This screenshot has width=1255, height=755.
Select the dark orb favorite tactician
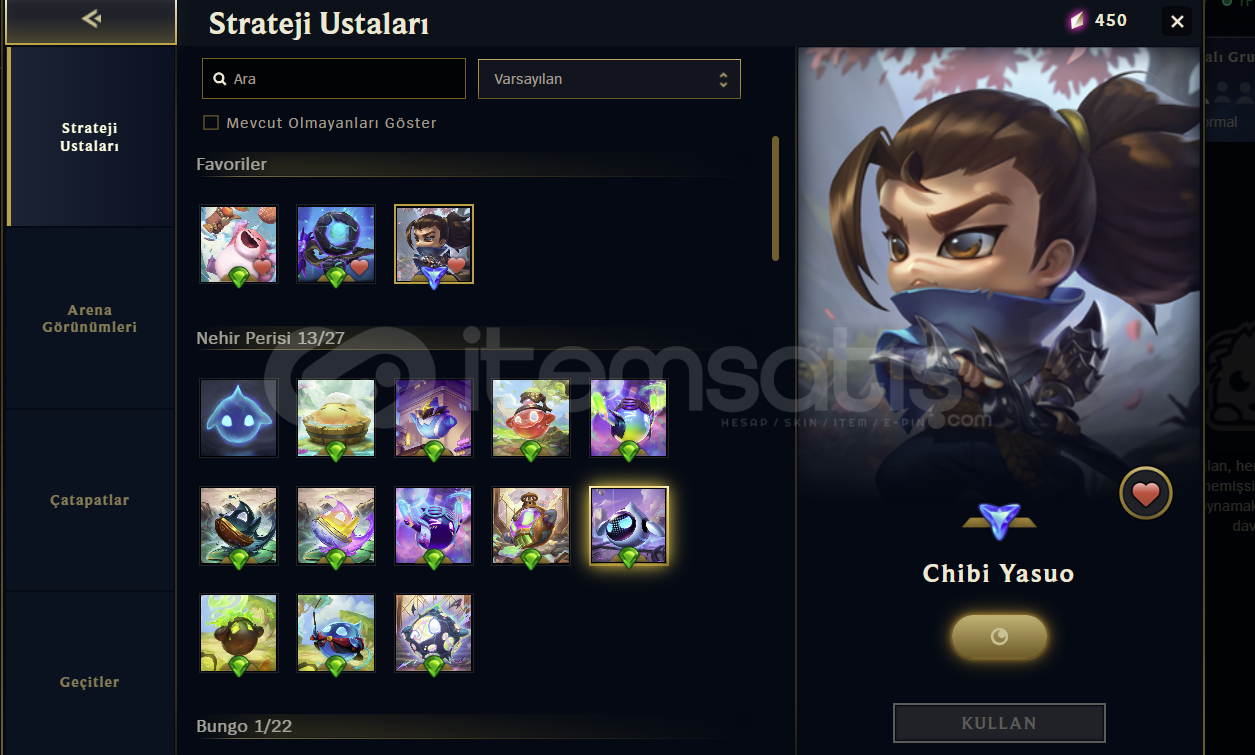[x=336, y=245]
